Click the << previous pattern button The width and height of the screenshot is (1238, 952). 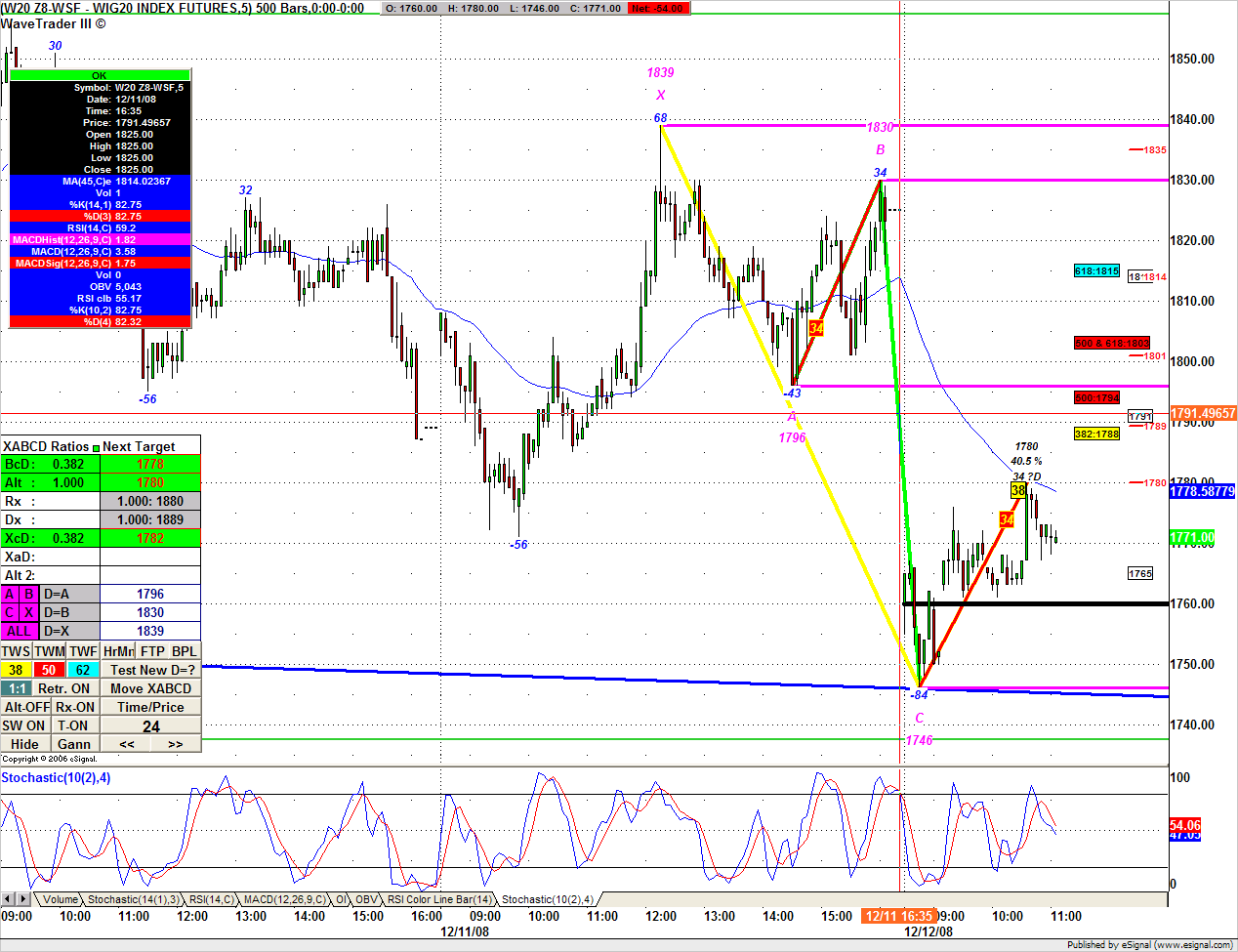click(x=127, y=744)
